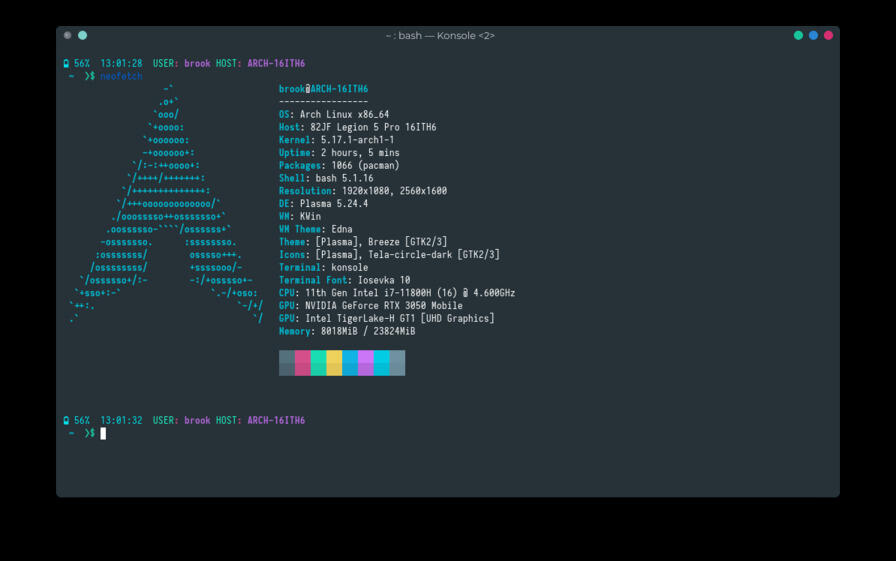Click the 'WM Theme: Edna' line
The height and width of the screenshot is (561, 896).
[315, 229]
